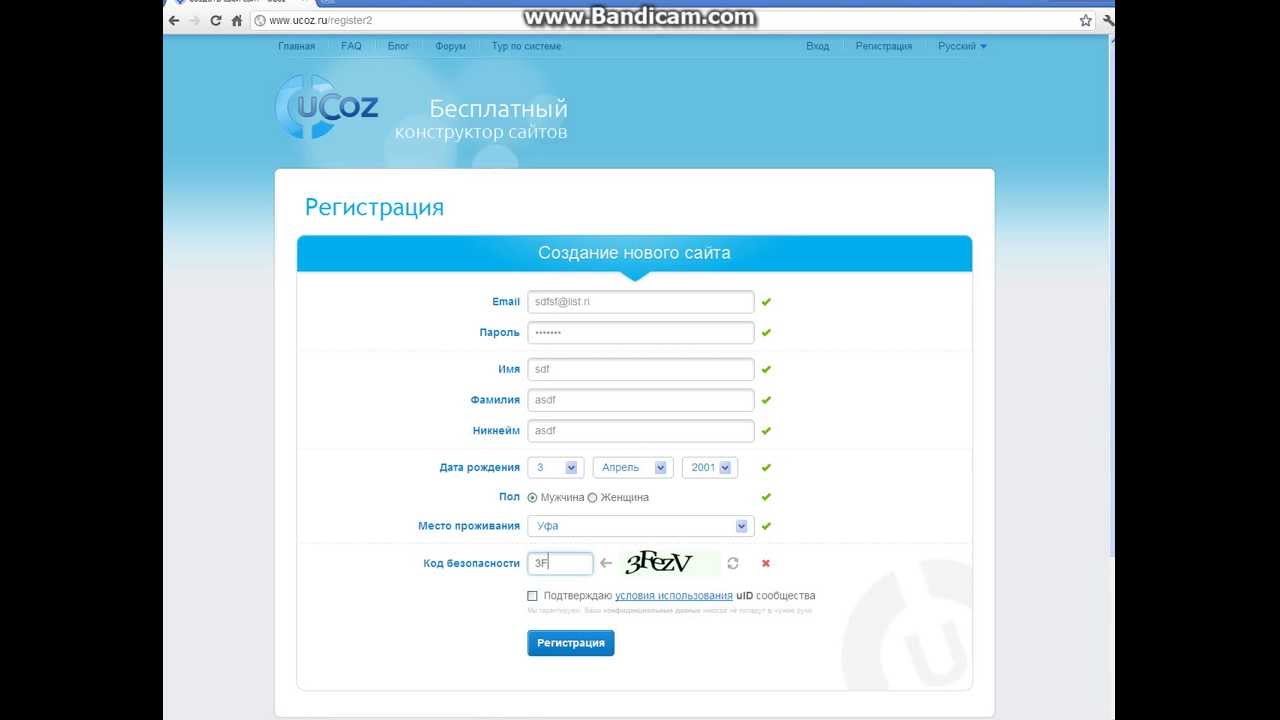Click the red error cross beside captcha
This screenshot has height=720, width=1280.
pyautogui.click(x=766, y=563)
